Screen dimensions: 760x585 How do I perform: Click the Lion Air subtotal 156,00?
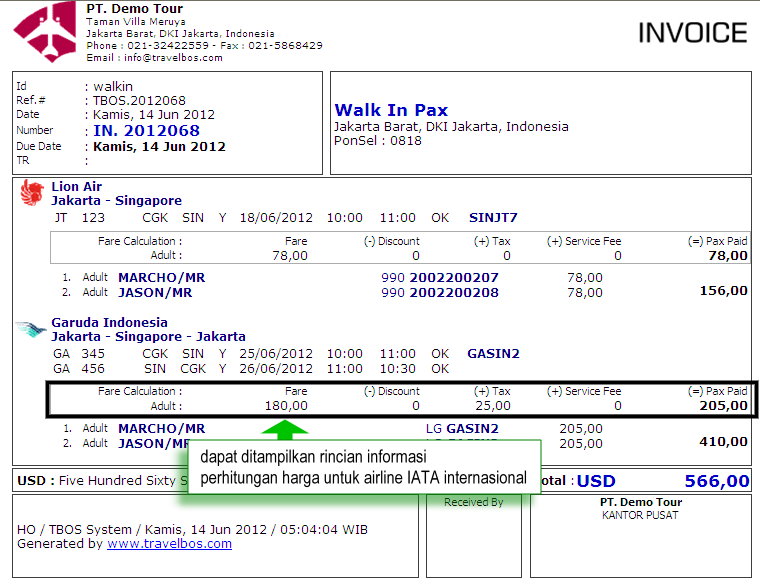pos(723,291)
